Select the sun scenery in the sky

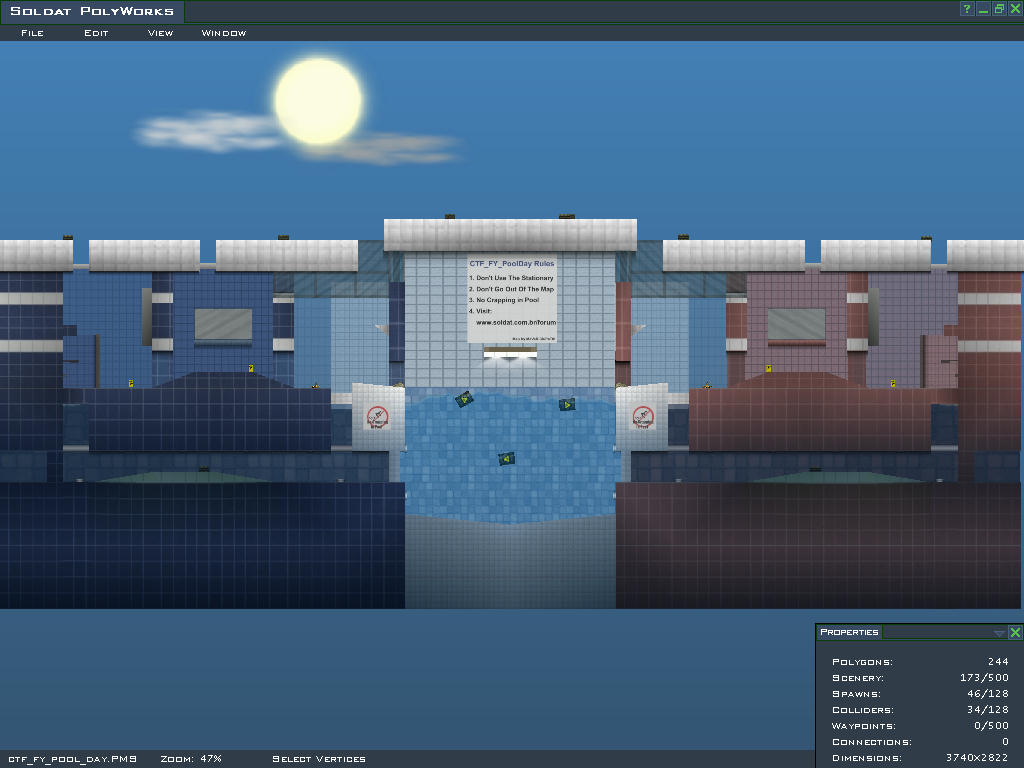click(x=318, y=101)
